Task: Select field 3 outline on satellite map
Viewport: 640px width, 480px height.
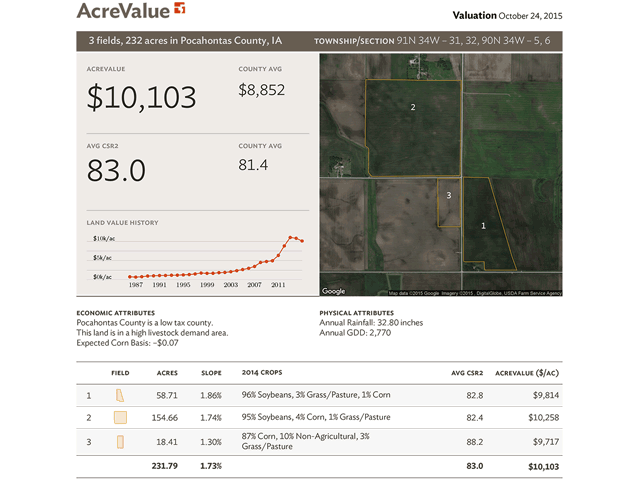Action: point(449,202)
